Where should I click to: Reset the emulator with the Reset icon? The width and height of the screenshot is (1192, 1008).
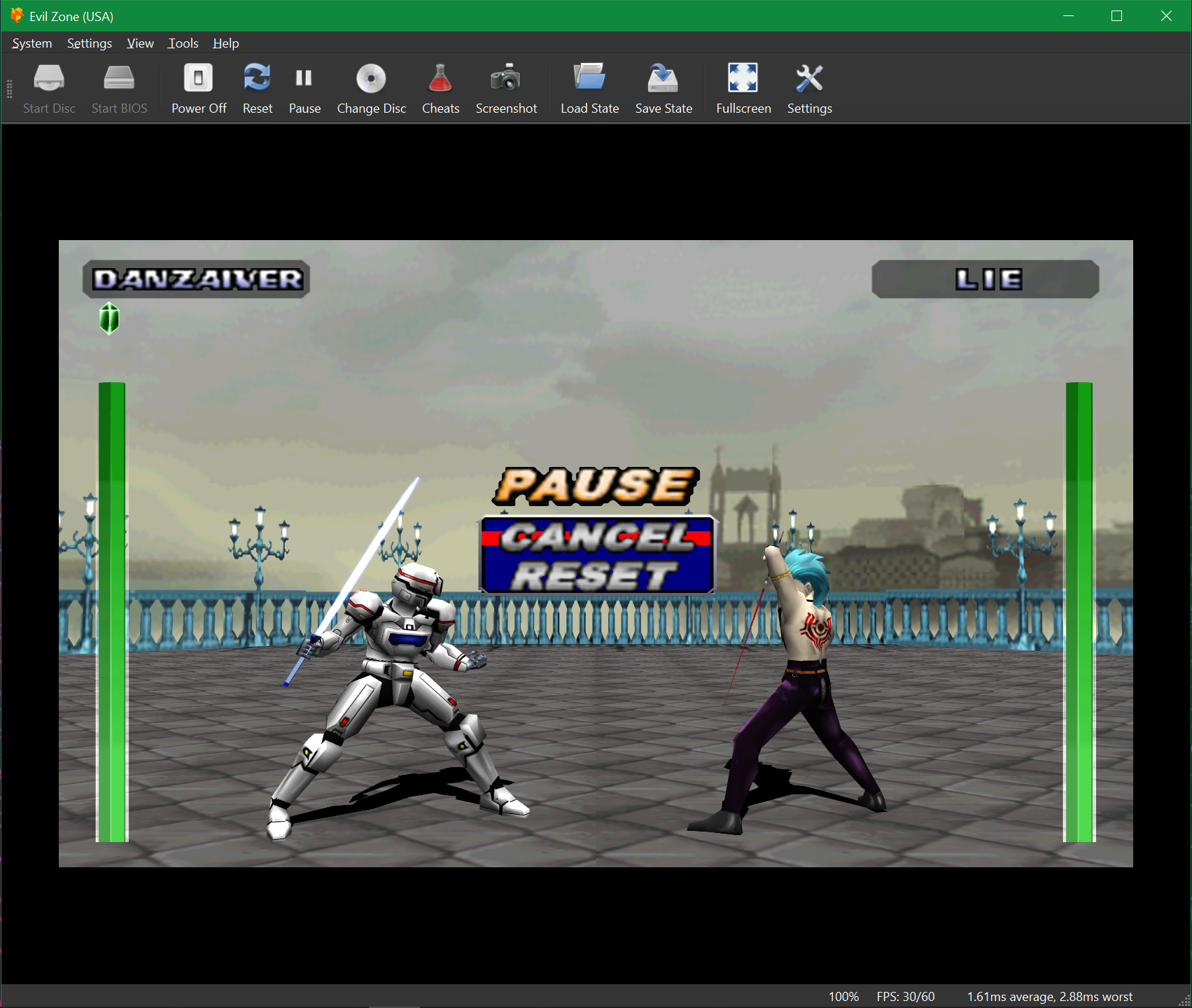(258, 88)
